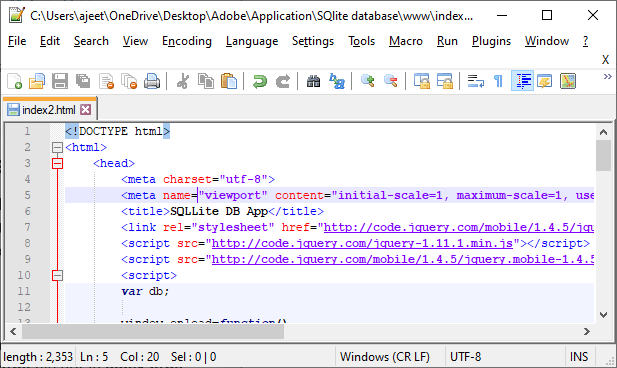Expand hidden toolbar icons chevron
Screen dimensions: 617x368
pyautogui.click(x=608, y=76)
